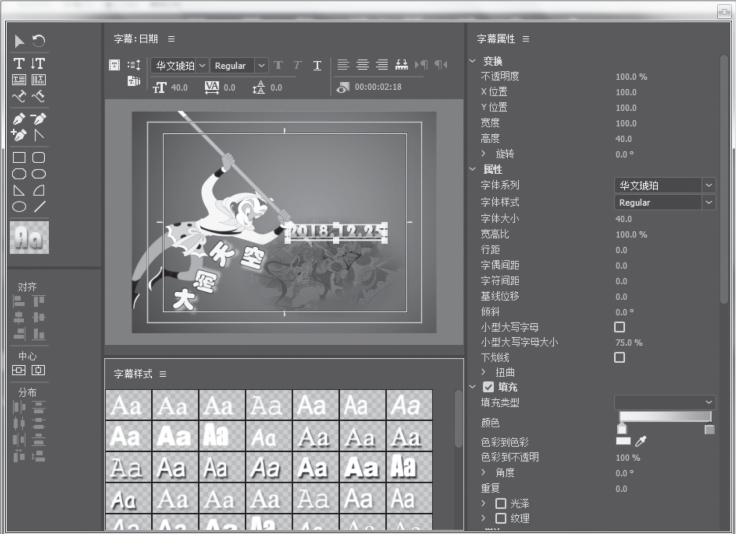
Task: Select the Selection arrow tool
Action: tap(19, 41)
